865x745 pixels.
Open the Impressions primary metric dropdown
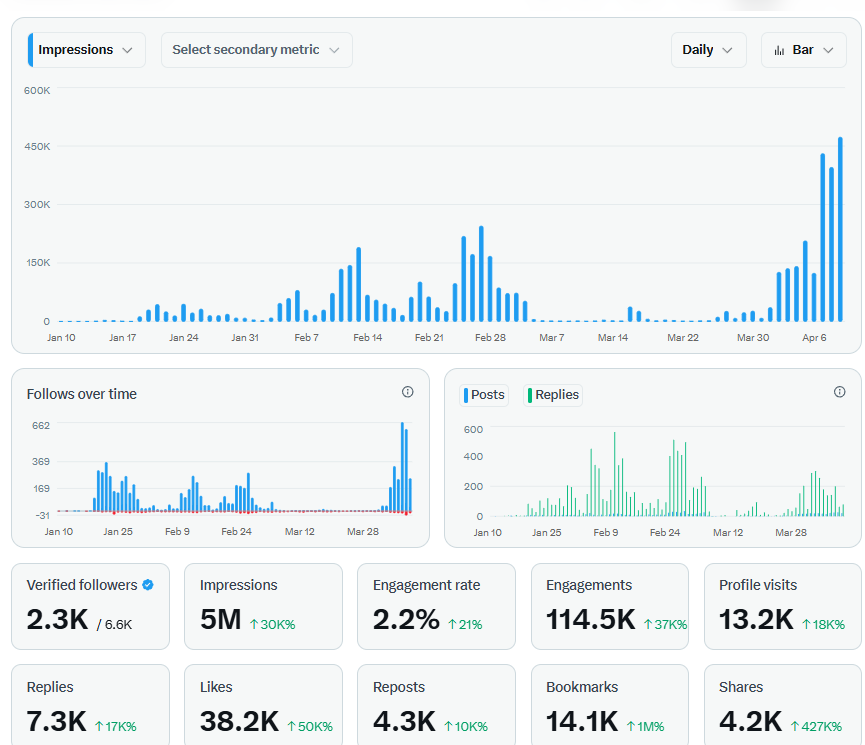coord(87,50)
